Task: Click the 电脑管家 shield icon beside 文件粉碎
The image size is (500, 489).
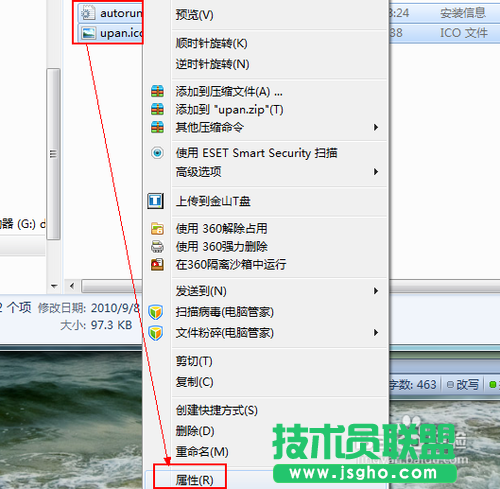Action: tap(156, 333)
